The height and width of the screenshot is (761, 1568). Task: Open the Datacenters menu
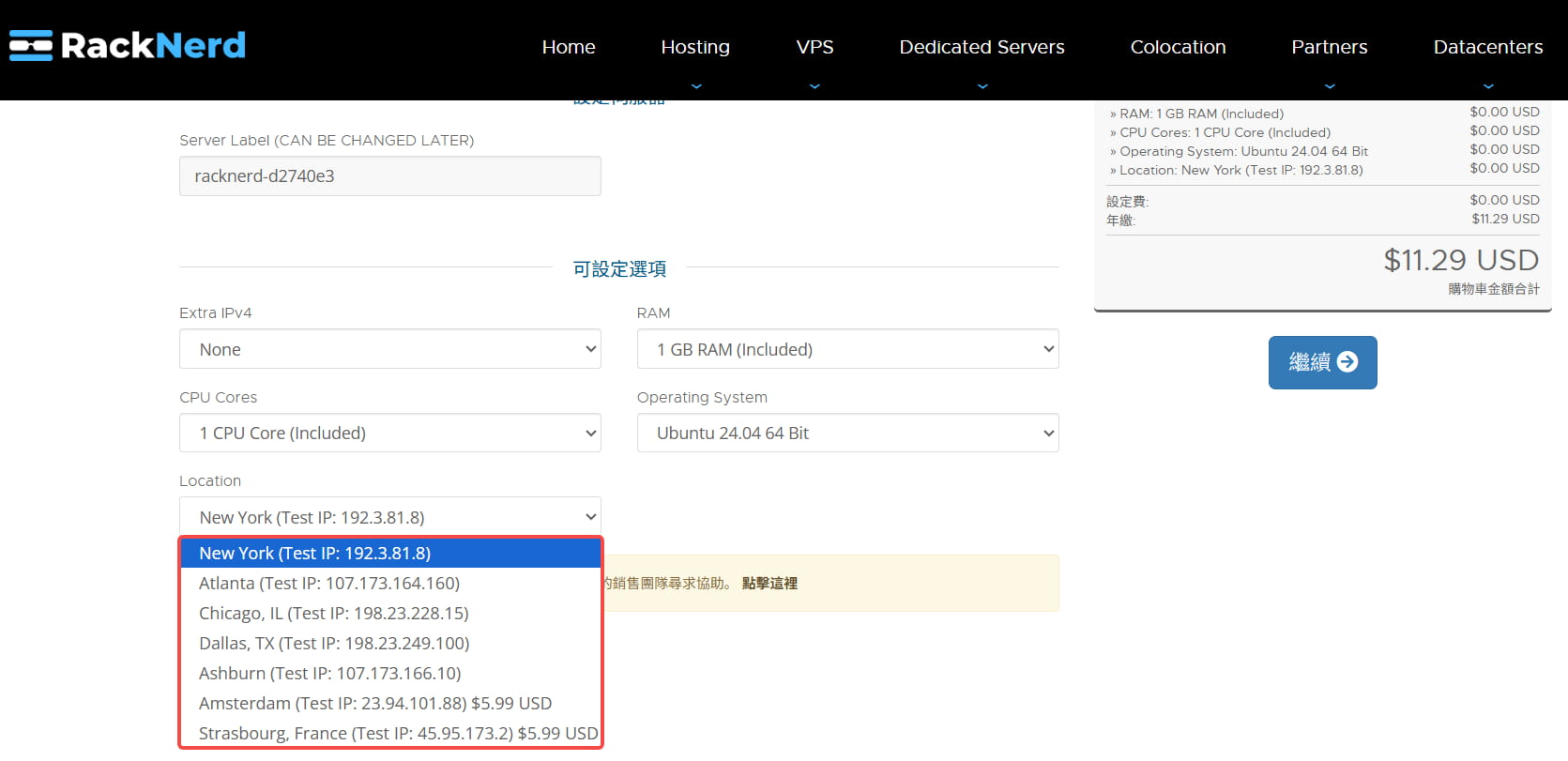pyautogui.click(x=1487, y=47)
